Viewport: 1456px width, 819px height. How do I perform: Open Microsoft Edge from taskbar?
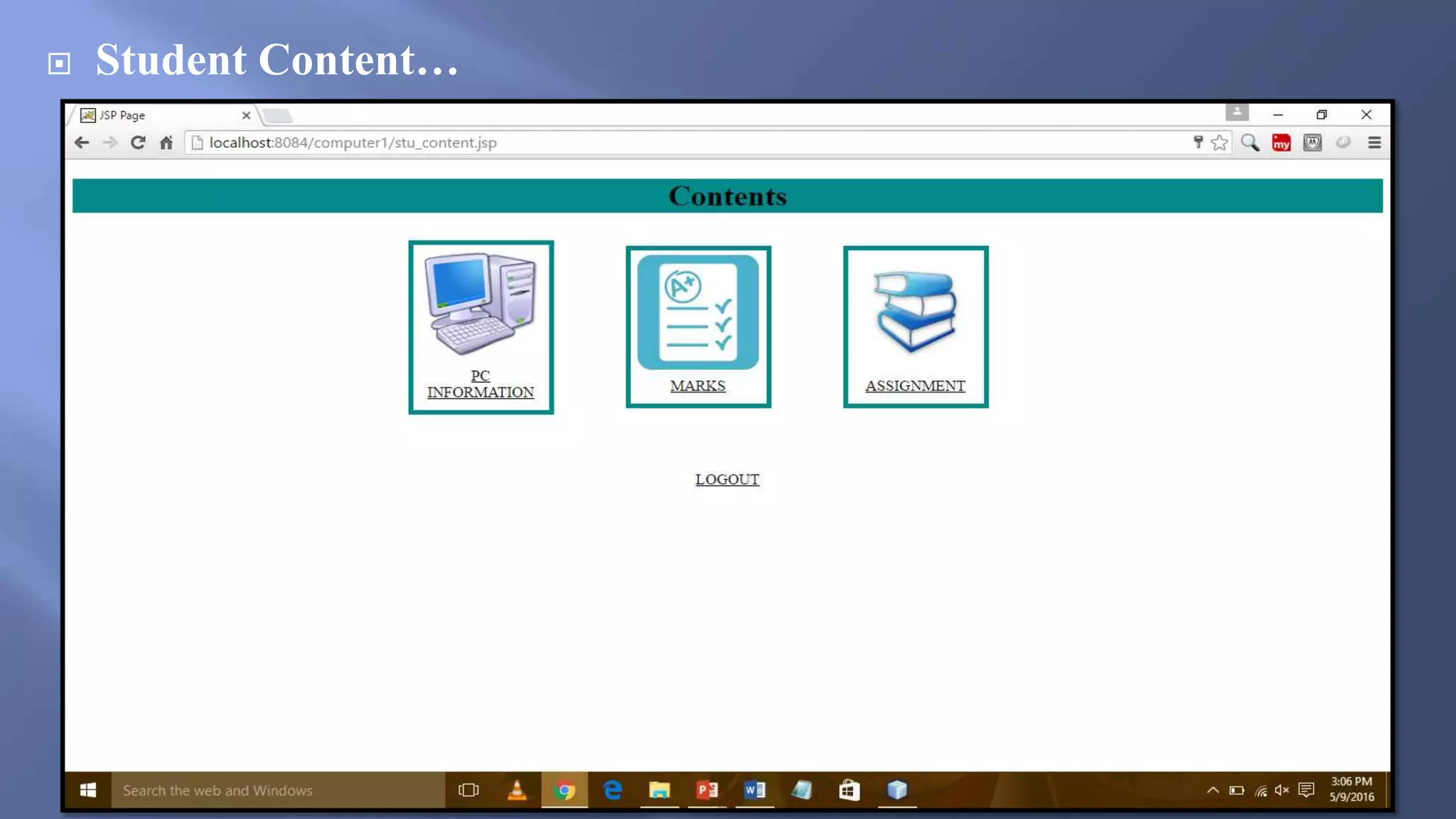point(612,791)
